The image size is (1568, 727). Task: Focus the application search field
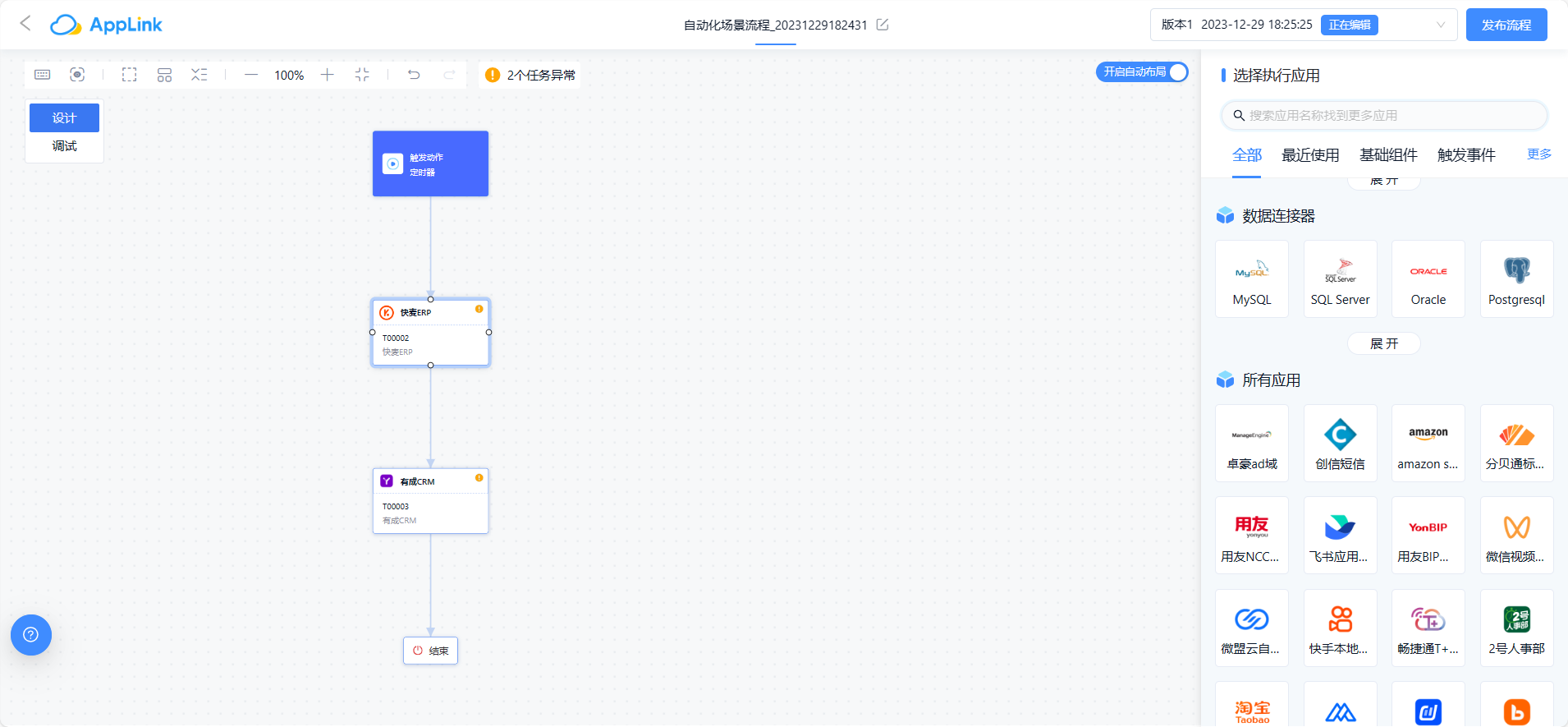click(1384, 116)
